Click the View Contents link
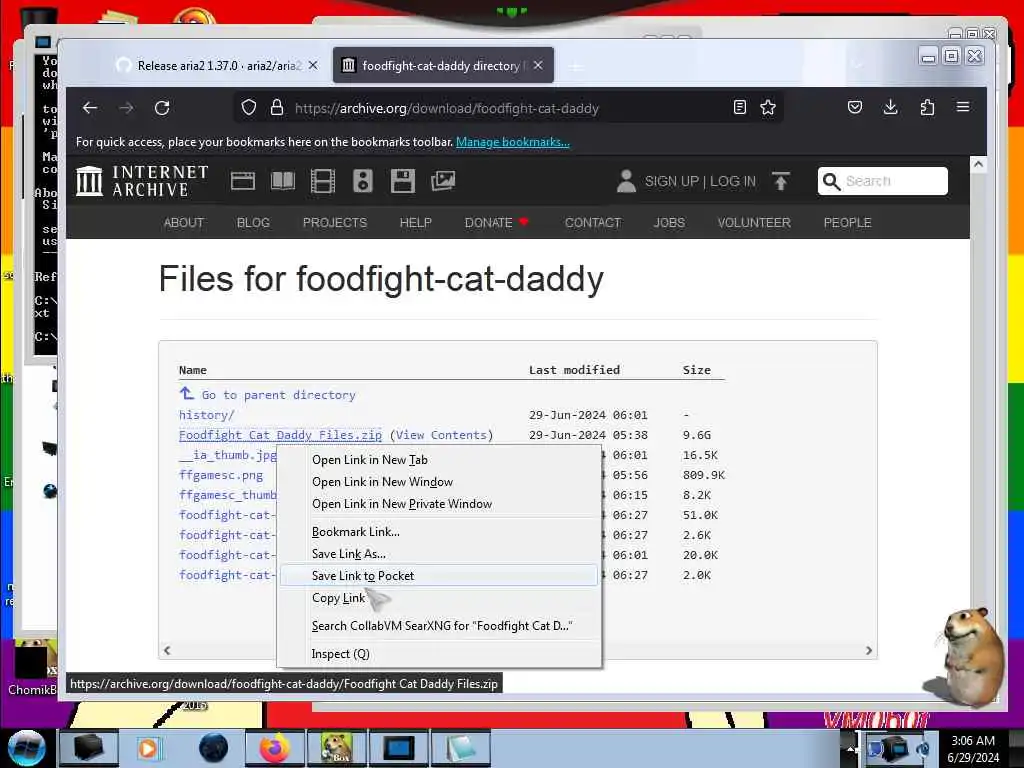This screenshot has height=768, width=1024. click(x=441, y=435)
